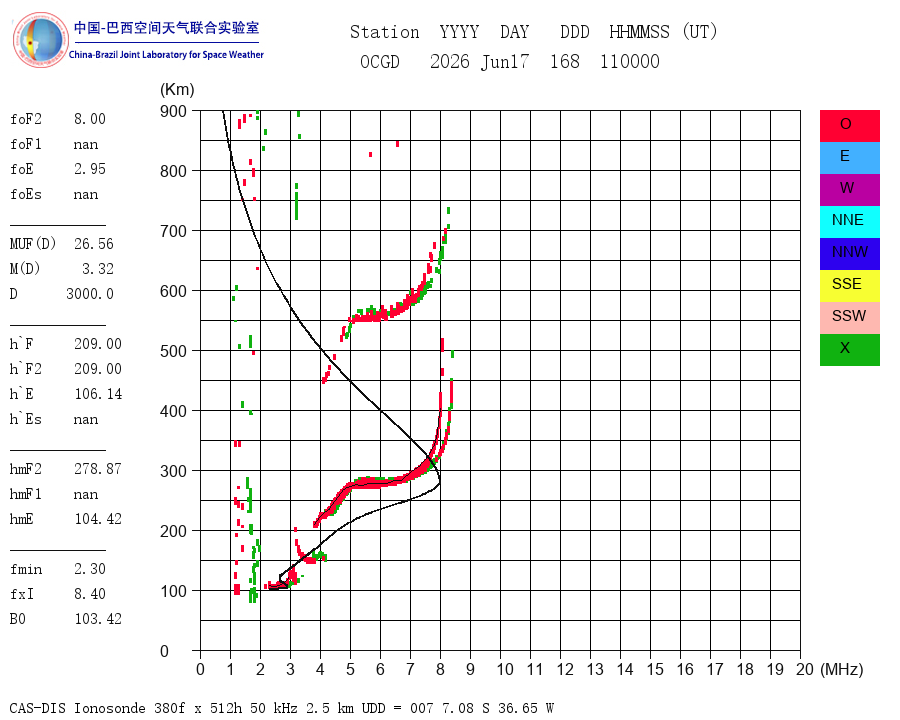The height and width of the screenshot is (720, 900).
Task: Click the foF2 value 8.00
Action: (90, 119)
